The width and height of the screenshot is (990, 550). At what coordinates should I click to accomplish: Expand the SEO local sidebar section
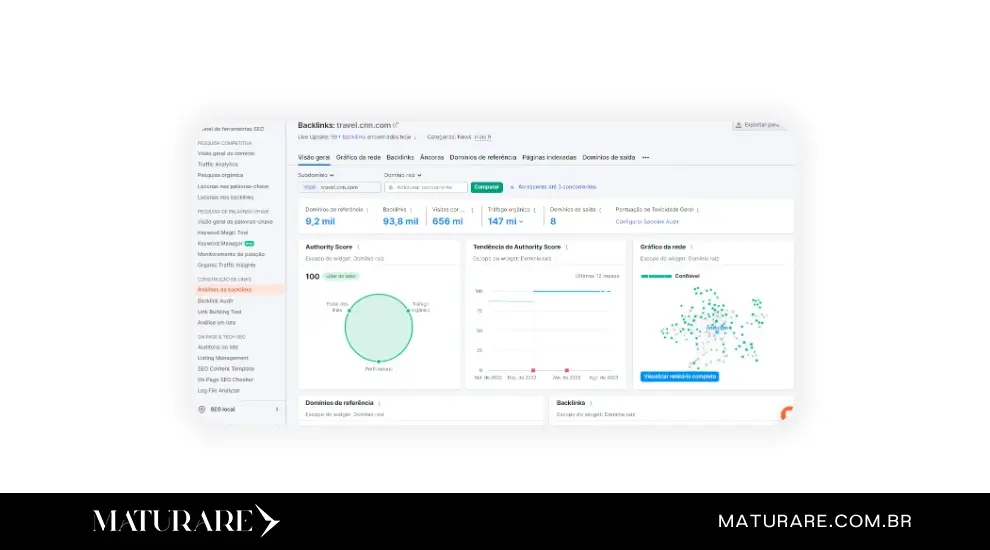[x=277, y=409]
